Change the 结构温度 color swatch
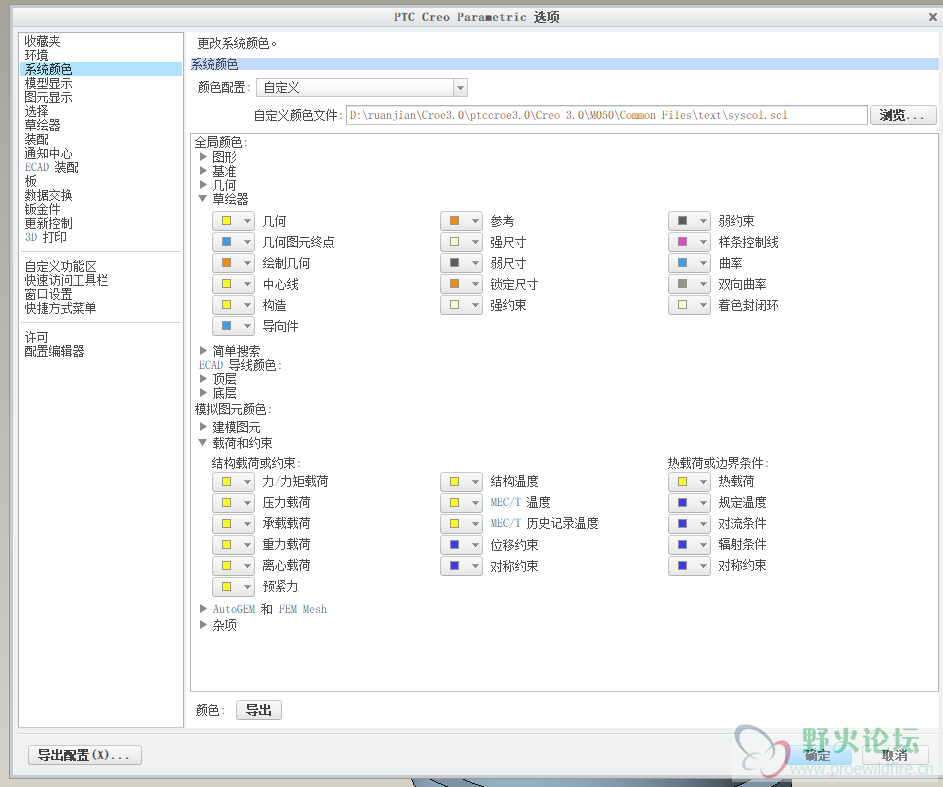Viewport: 943px width, 787px height. (x=461, y=482)
